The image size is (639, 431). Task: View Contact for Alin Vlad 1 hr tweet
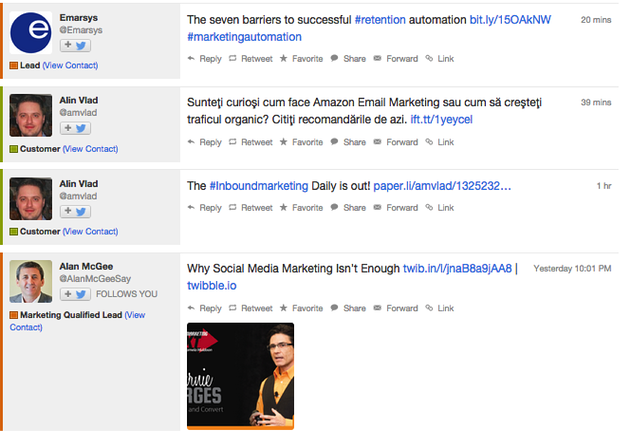(x=90, y=231)
